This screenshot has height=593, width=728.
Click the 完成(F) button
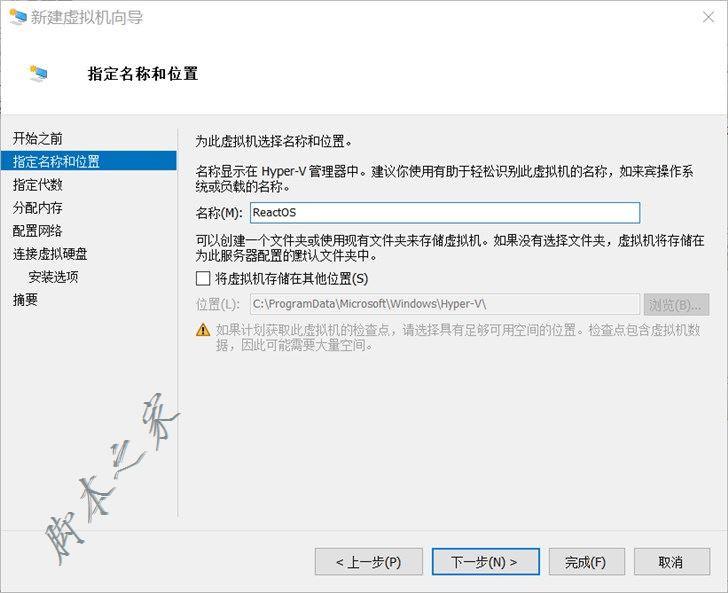point(587,562)
